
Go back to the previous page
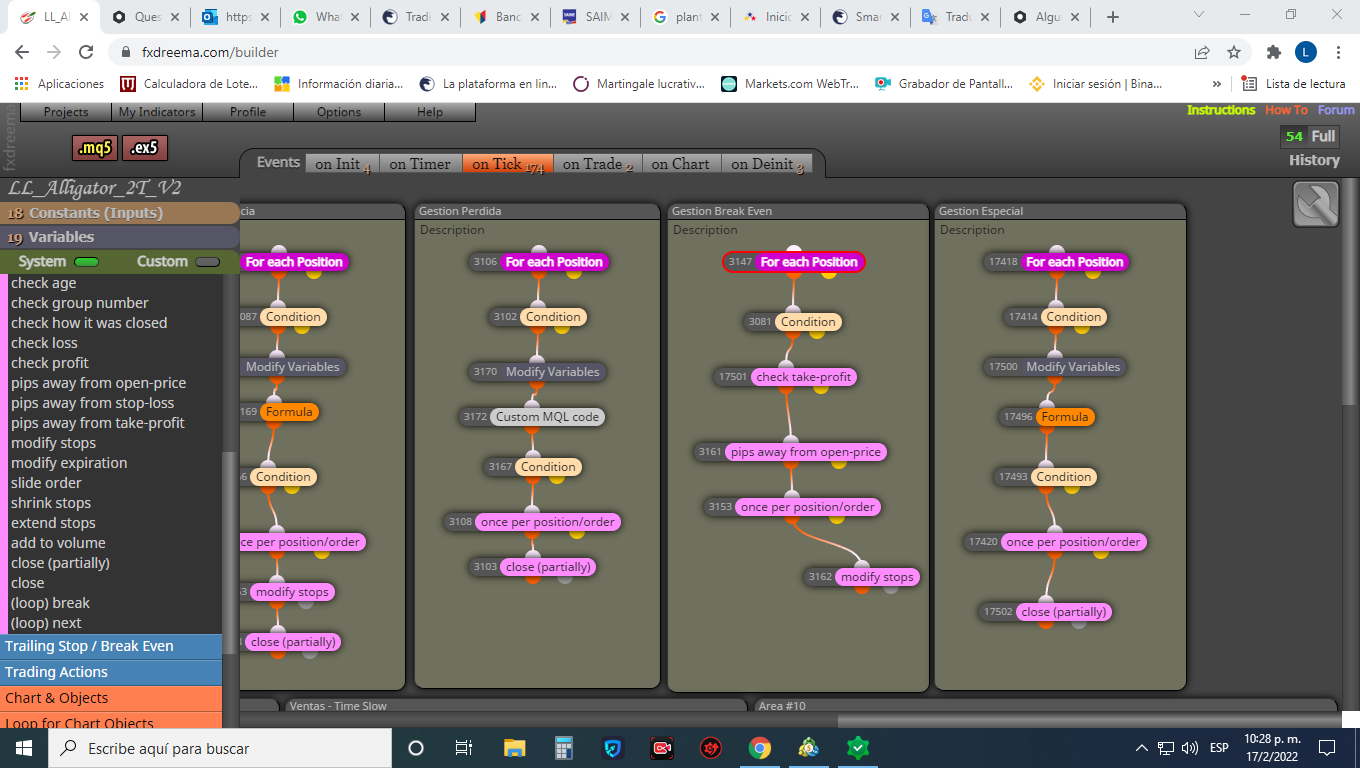23,52
